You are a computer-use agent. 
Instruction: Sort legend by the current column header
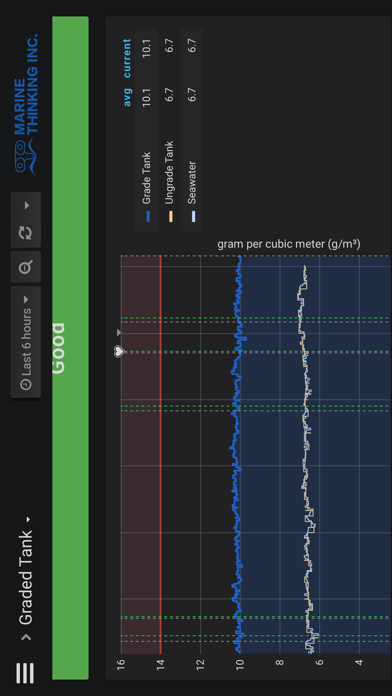[127, 58]
